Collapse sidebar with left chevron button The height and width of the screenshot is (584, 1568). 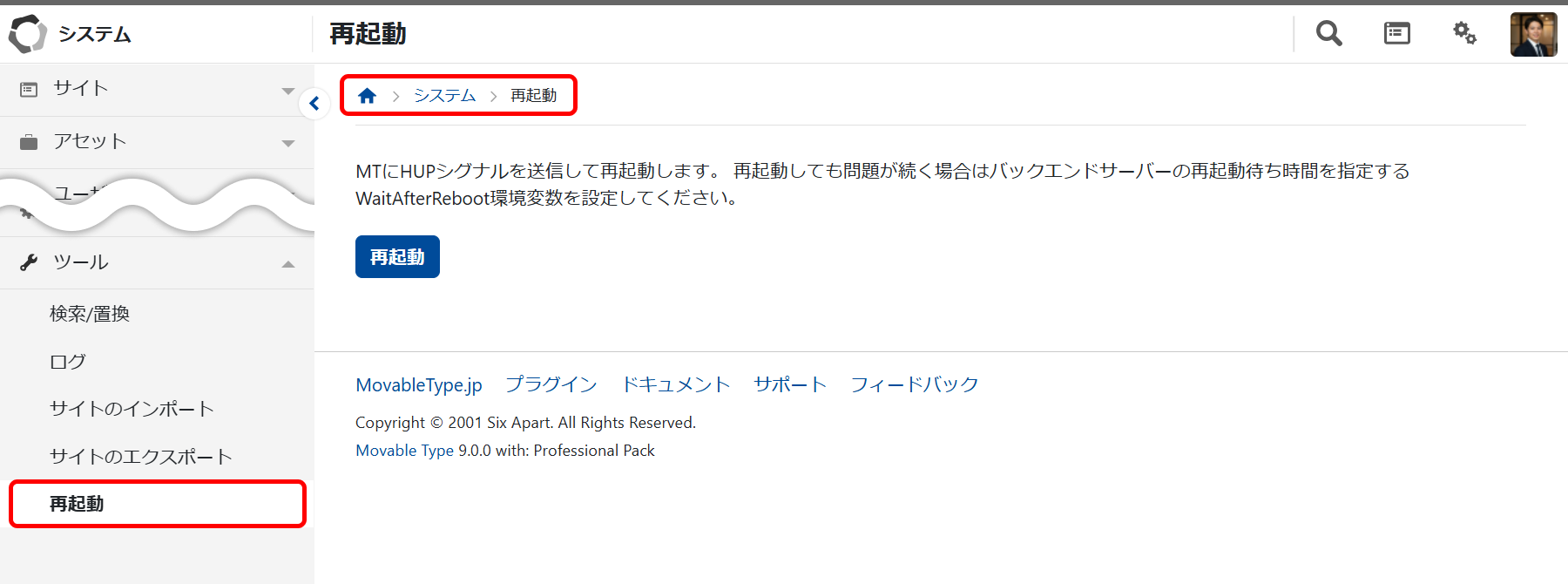tap(314, 104)
